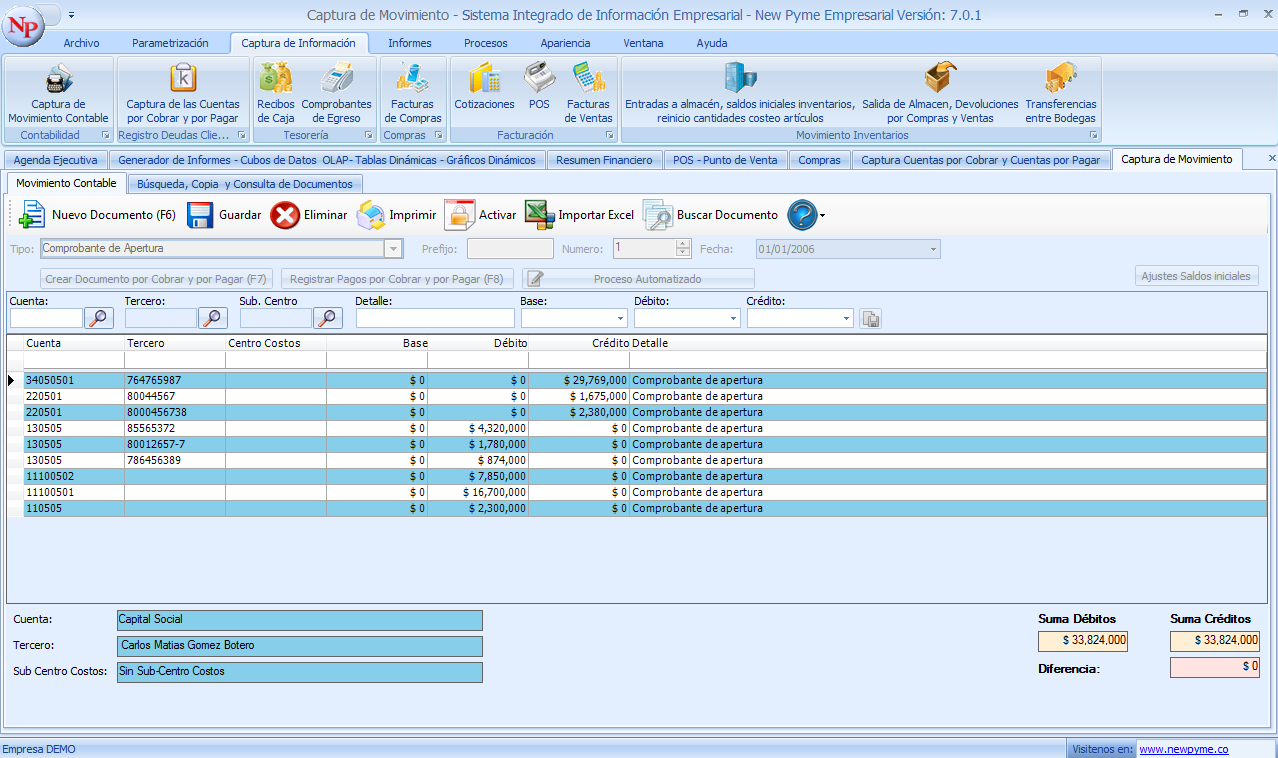Visit the www.newpyme.co link

[1183, 749]
